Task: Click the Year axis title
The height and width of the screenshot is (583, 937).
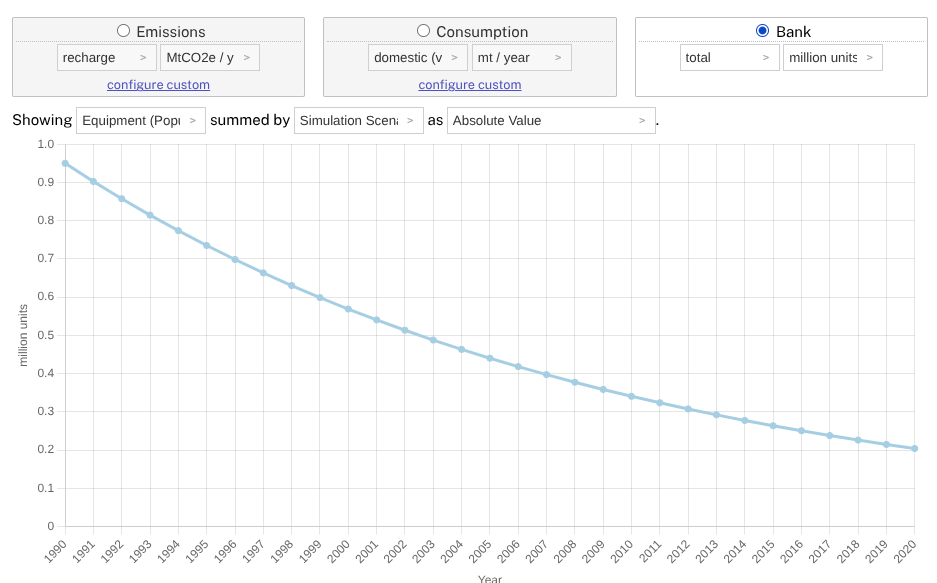Action: tap(489, 578)
